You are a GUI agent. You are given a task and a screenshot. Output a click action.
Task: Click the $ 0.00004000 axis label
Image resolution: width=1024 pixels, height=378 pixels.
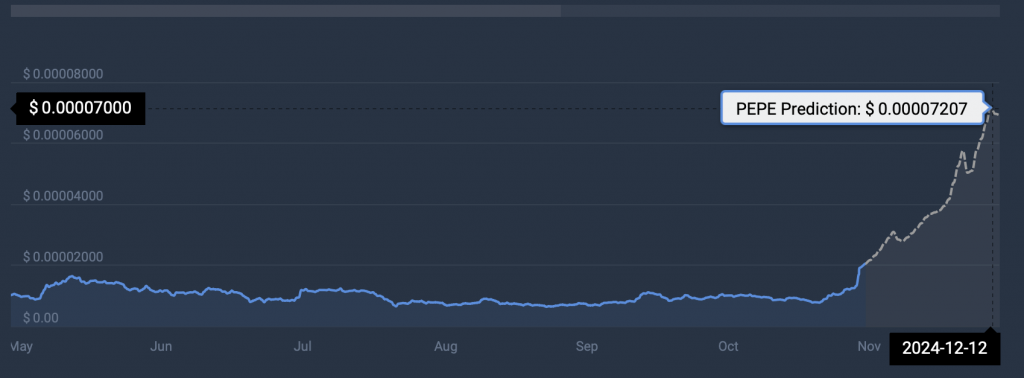63,196
